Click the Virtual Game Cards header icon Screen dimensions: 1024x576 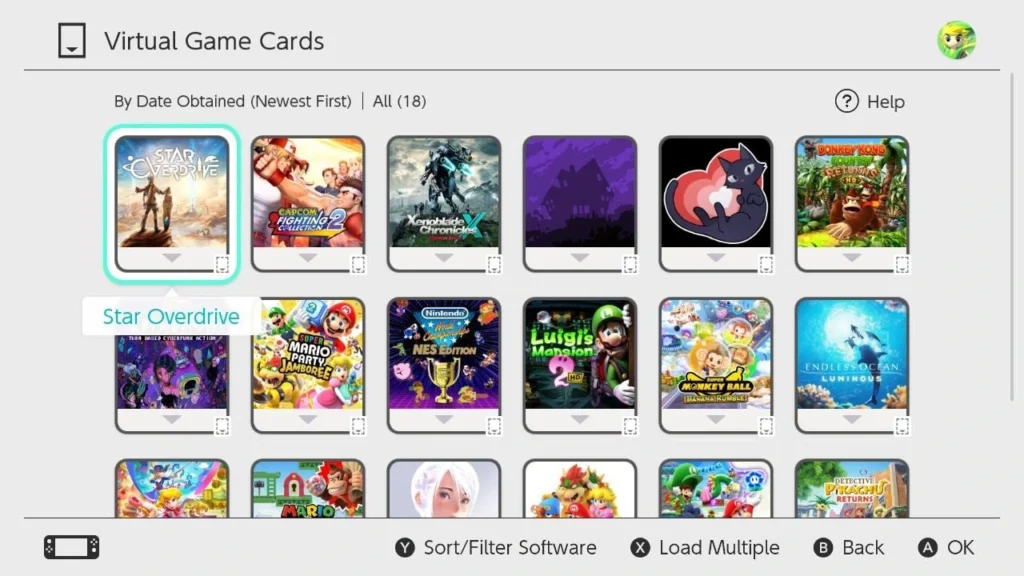click(x=72, y=40)
